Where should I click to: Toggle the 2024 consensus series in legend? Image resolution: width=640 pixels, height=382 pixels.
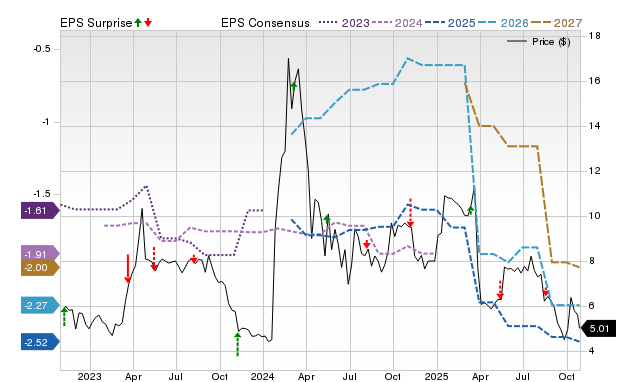click(x=397, y=23)
